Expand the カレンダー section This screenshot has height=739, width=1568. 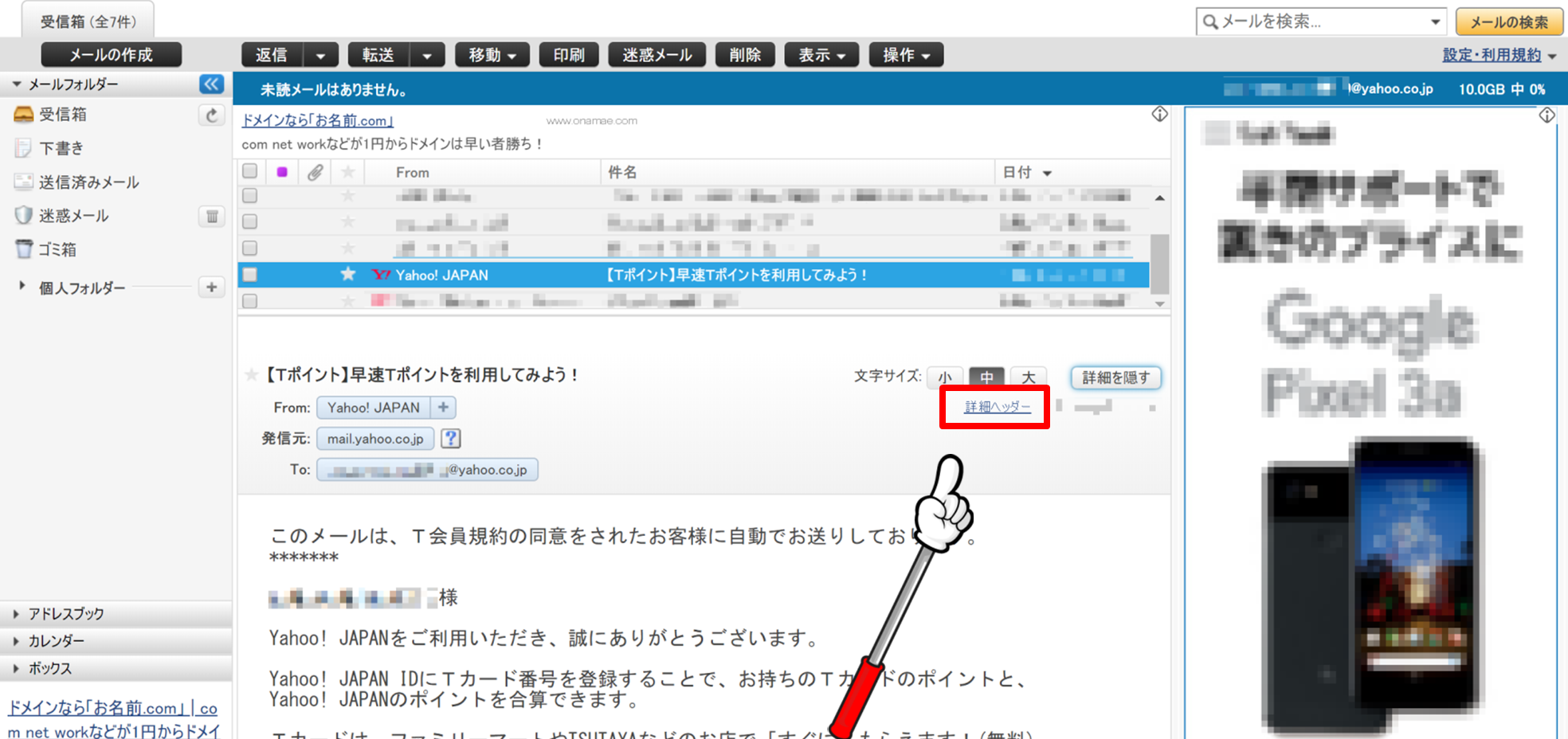pos(16,641)
